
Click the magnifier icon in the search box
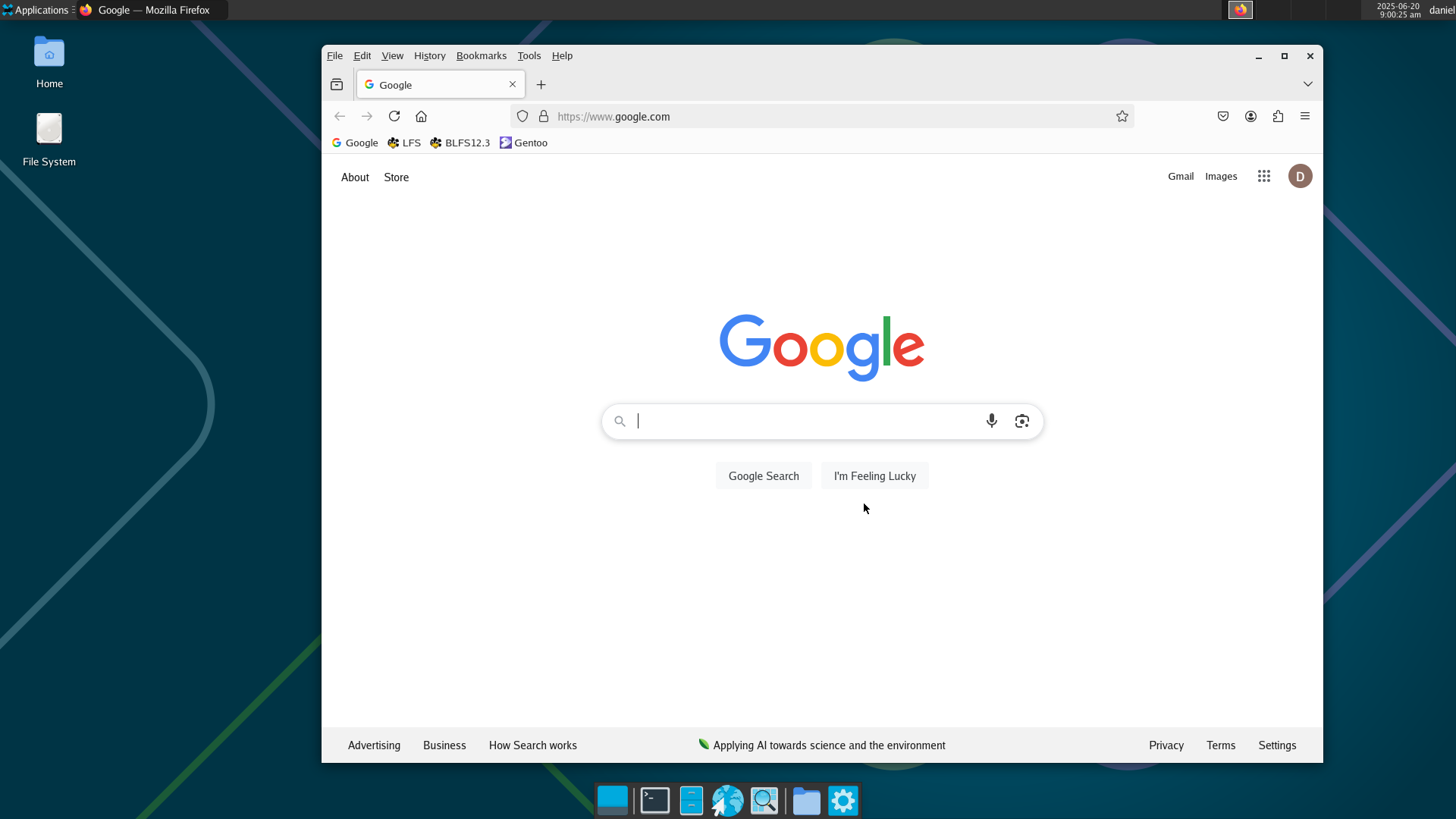(620, 421)
